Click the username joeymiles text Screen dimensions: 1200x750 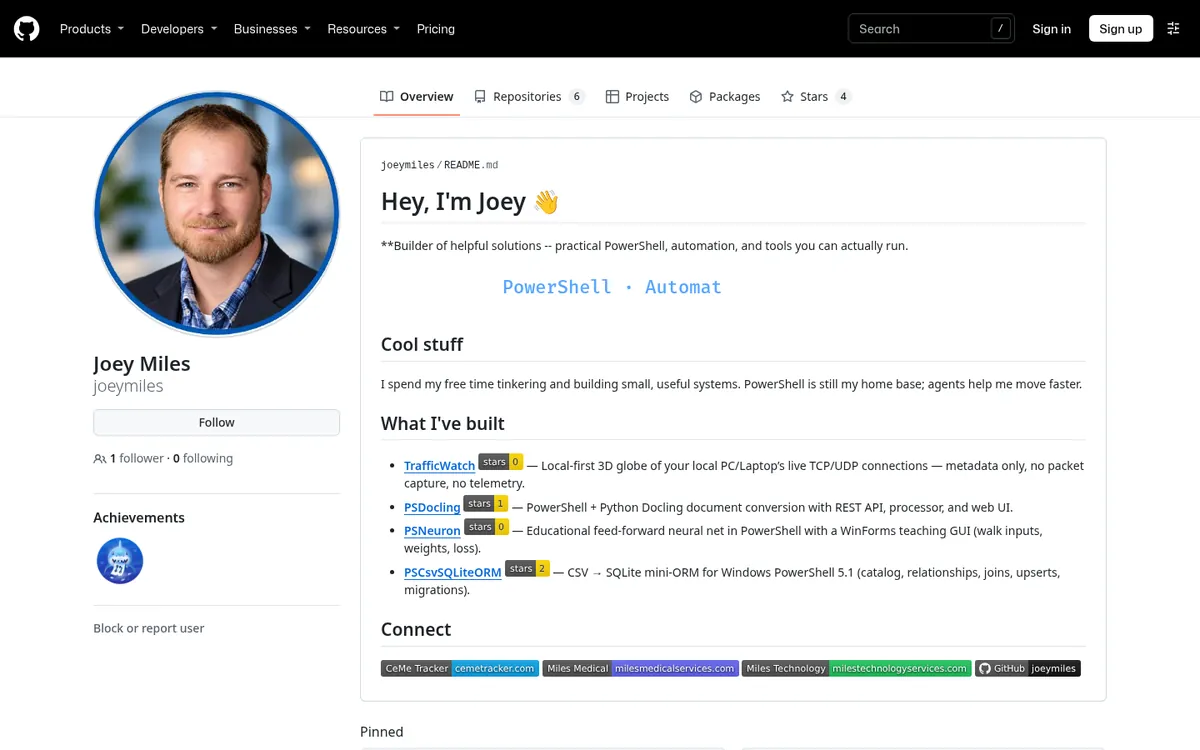click(128, 386)
